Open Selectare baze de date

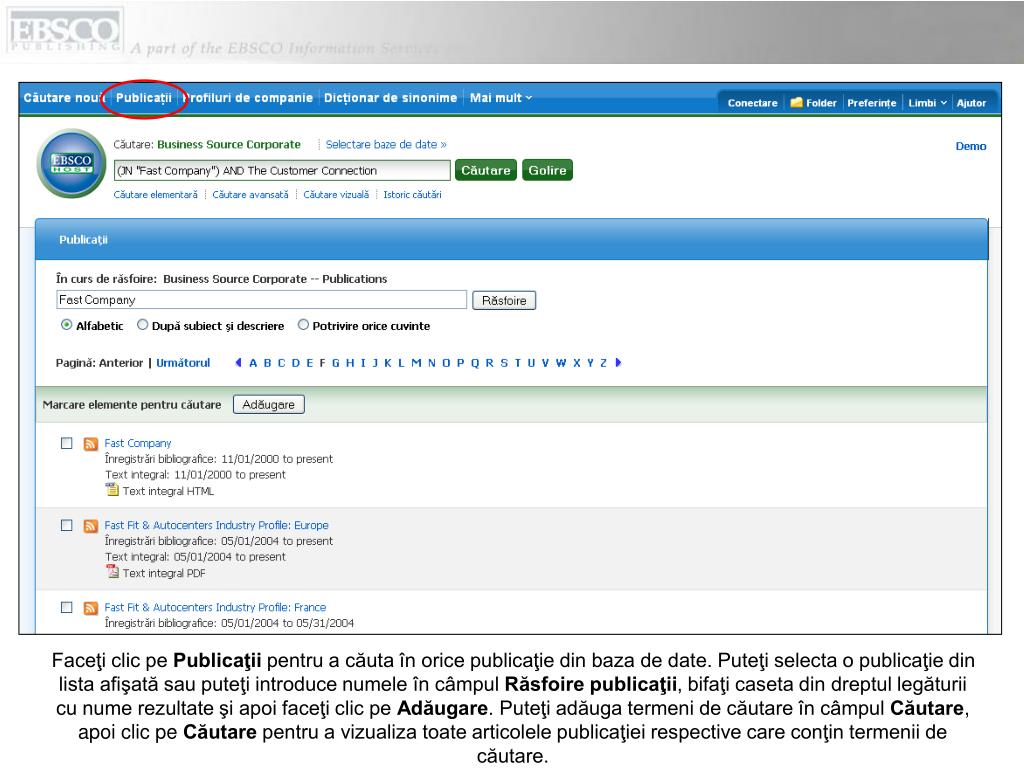click(386, 144)
